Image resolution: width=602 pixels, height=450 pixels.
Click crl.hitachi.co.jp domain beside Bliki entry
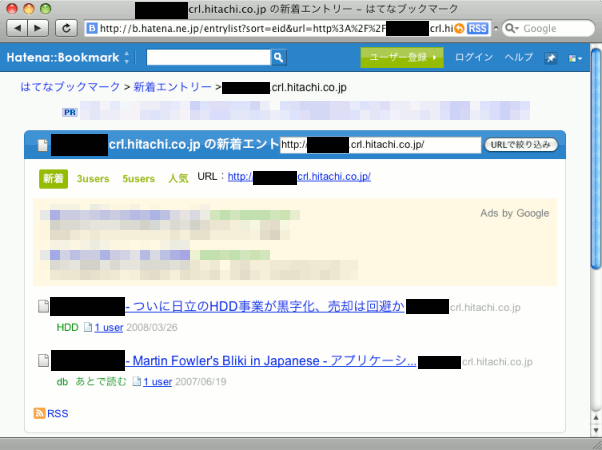click(x=497, y=362)
